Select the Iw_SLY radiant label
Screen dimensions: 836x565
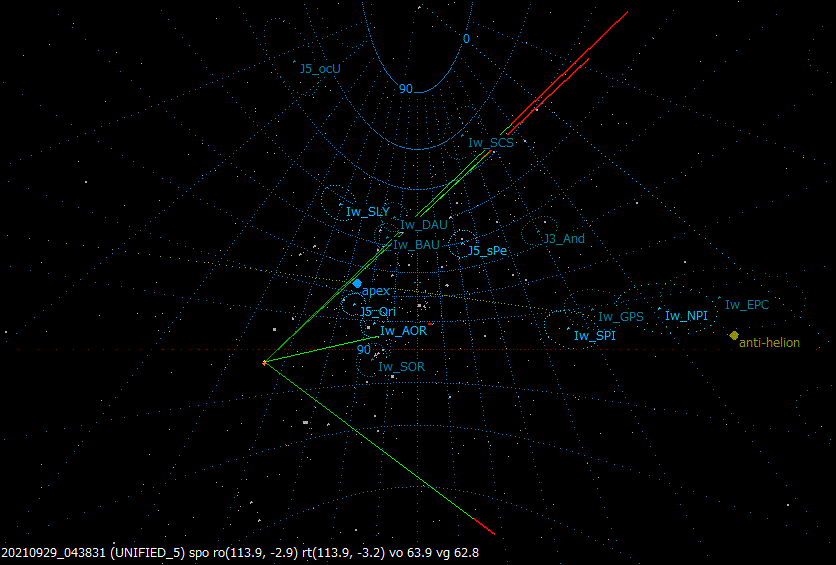(368, 212)
